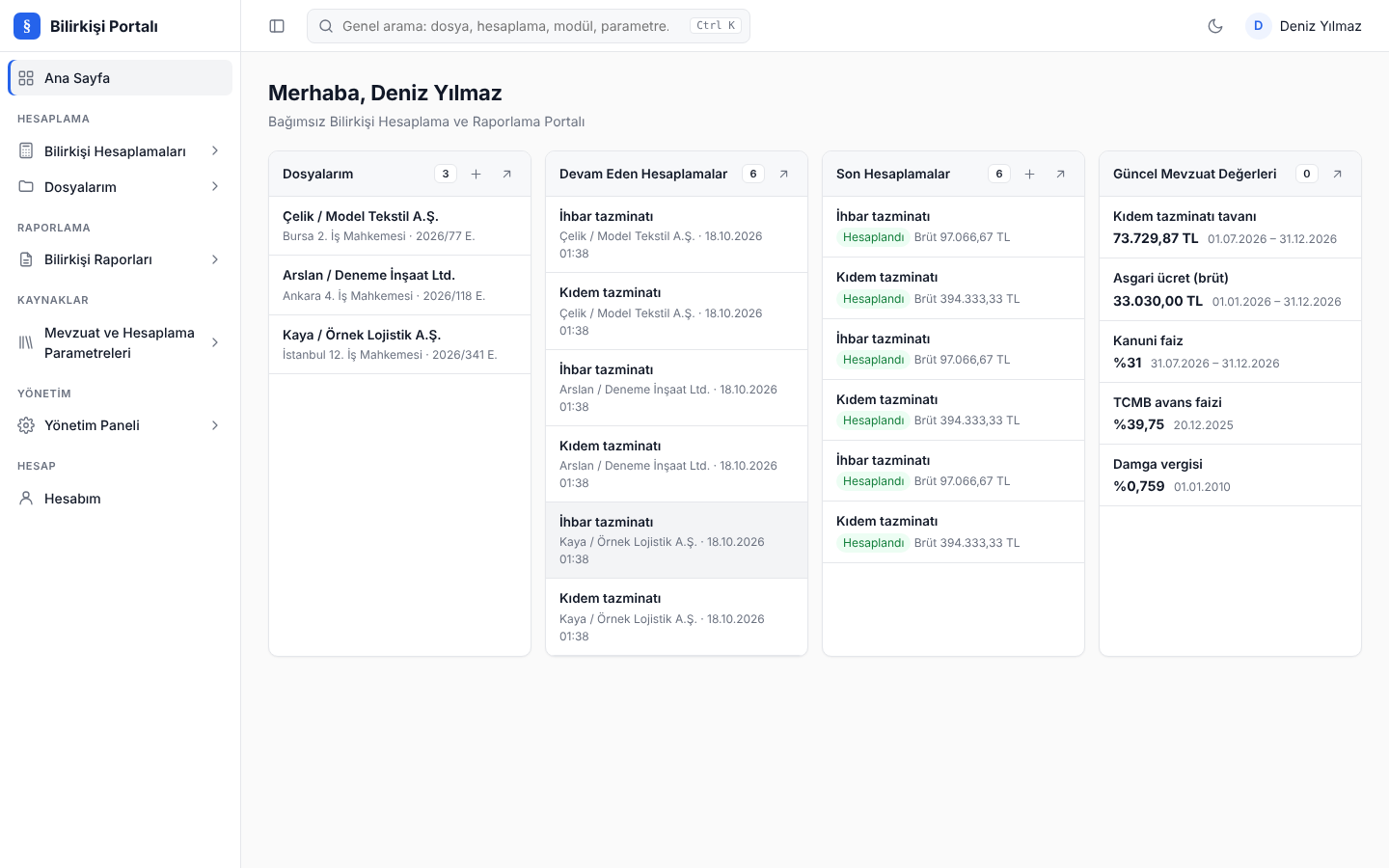Open the Arslan / Deneme İnşaat Ltd. file

pos(399,285)
